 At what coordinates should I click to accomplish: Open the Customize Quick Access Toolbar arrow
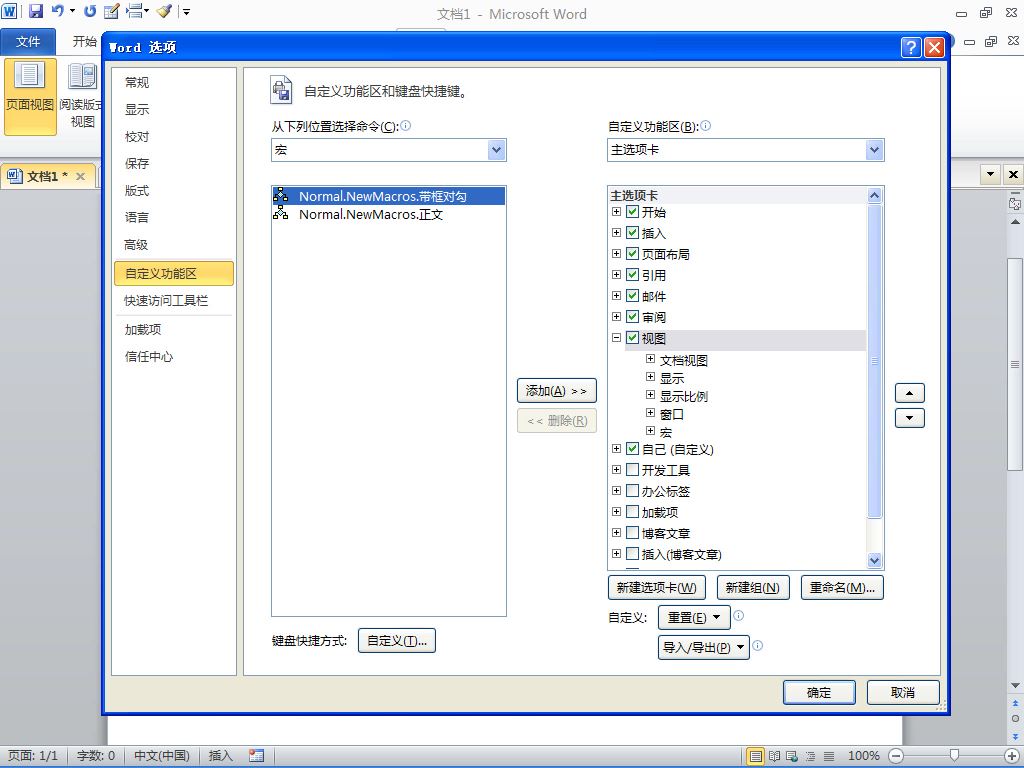[x=186, y=11]
